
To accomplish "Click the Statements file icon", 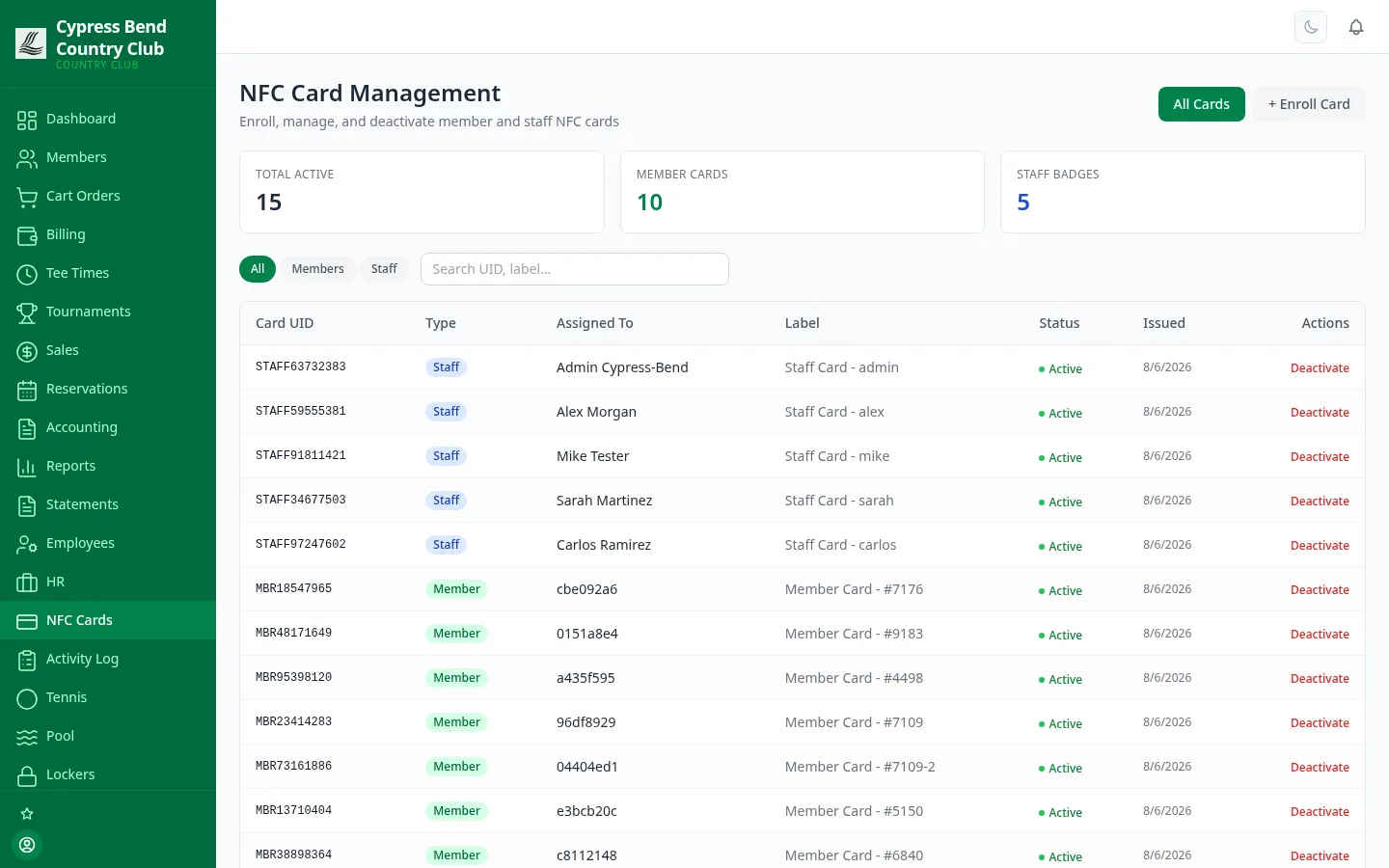I will click(x=27, y=505).
